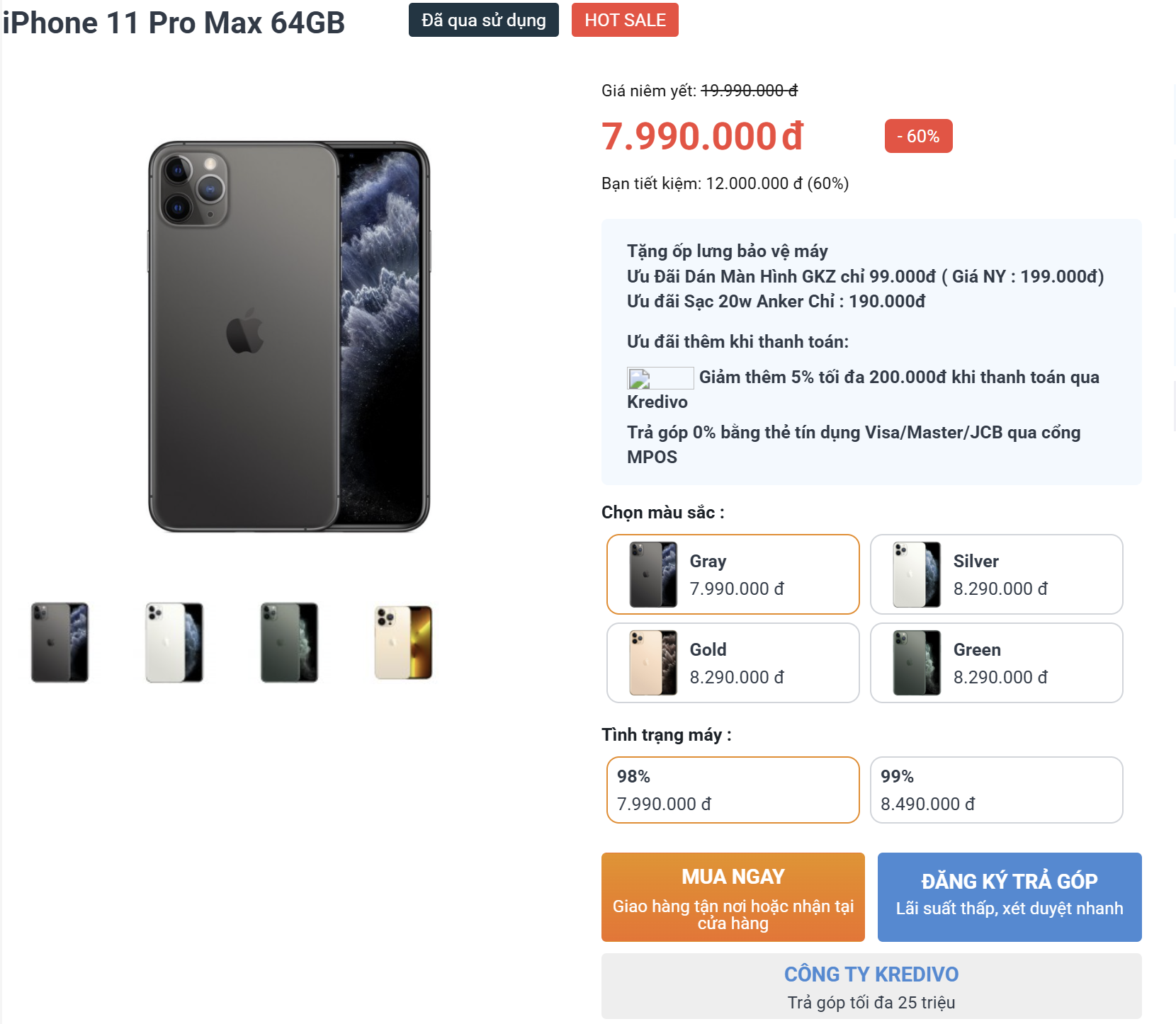Click the large iPhone product image
Viewport: 1176px width, 1024px height.
click(x=289, y=336)
